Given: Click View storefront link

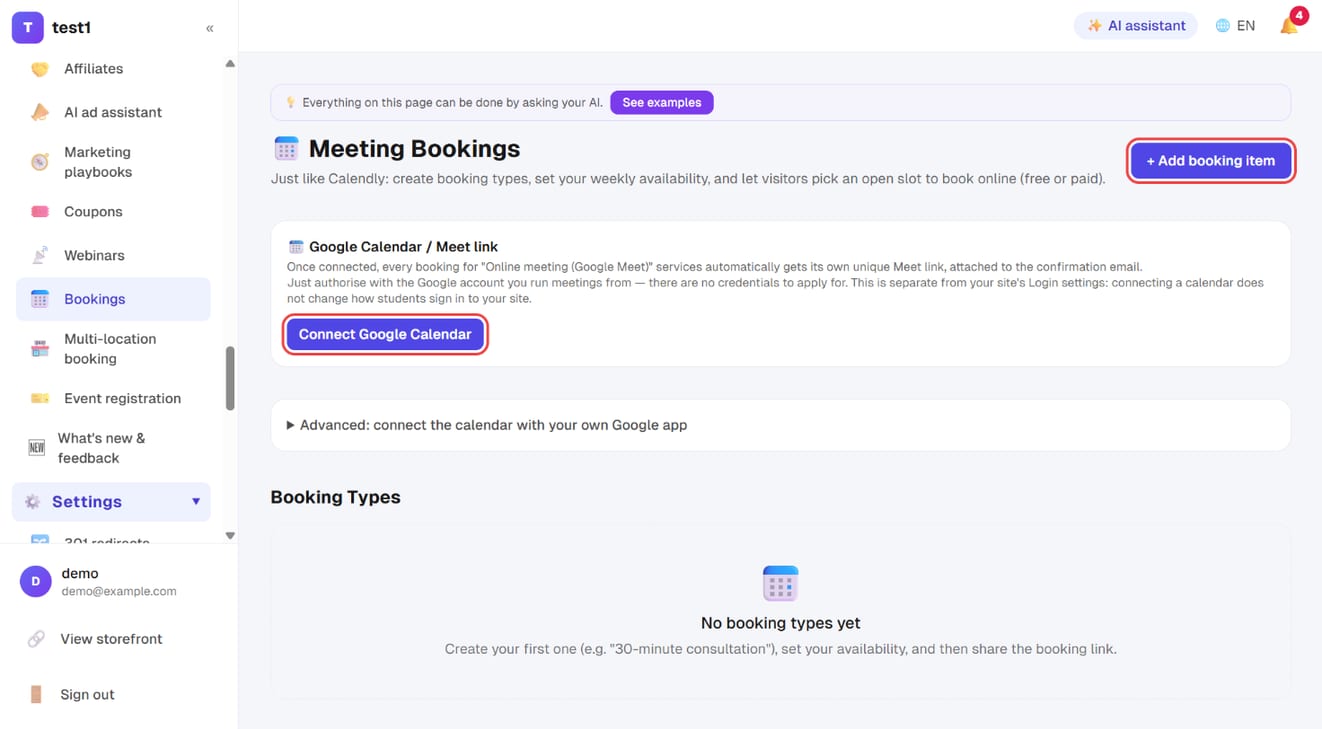Looking at the screenshot, I should point(111,639).
